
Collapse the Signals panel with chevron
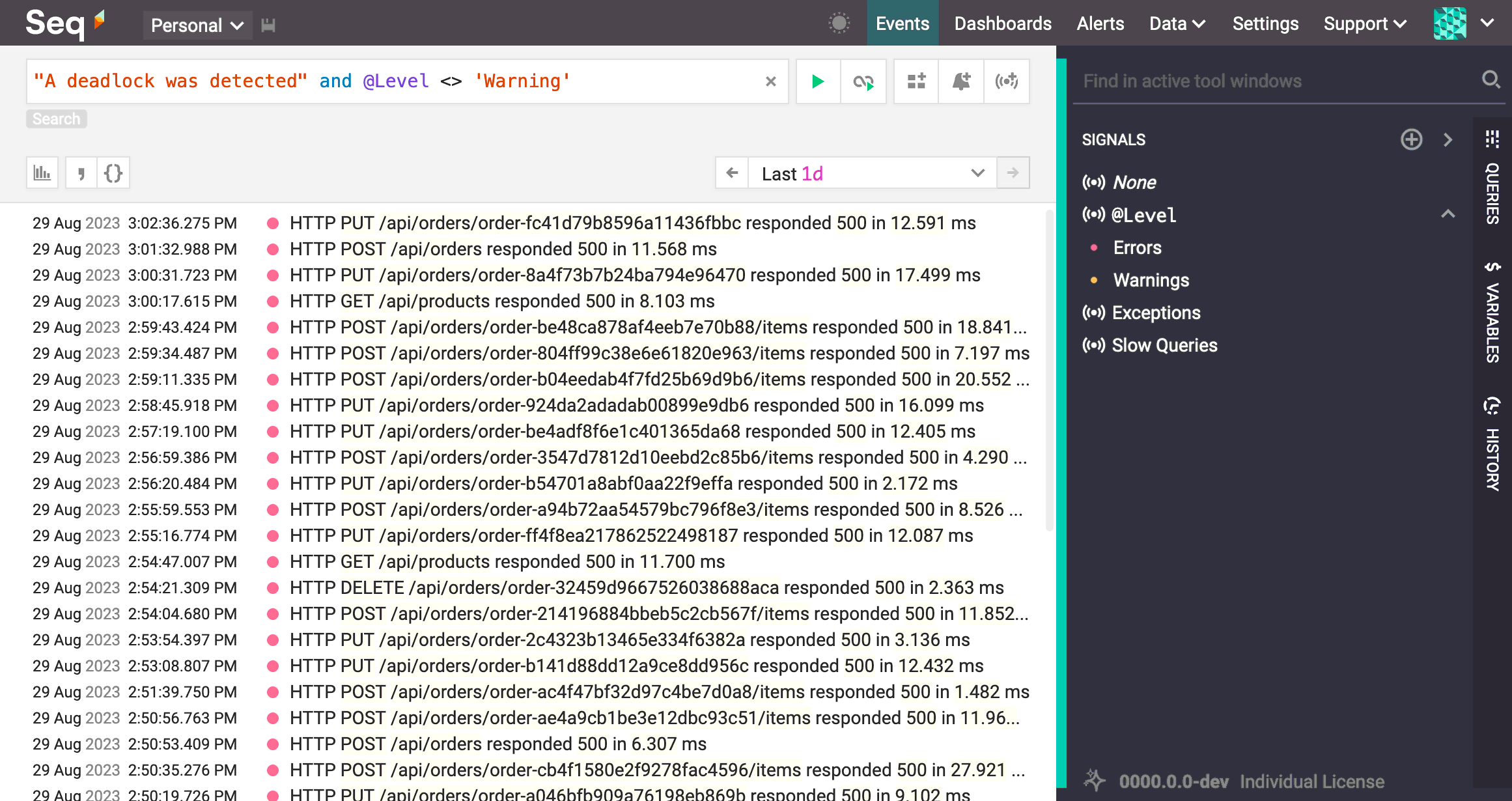tap(1448, 140)
